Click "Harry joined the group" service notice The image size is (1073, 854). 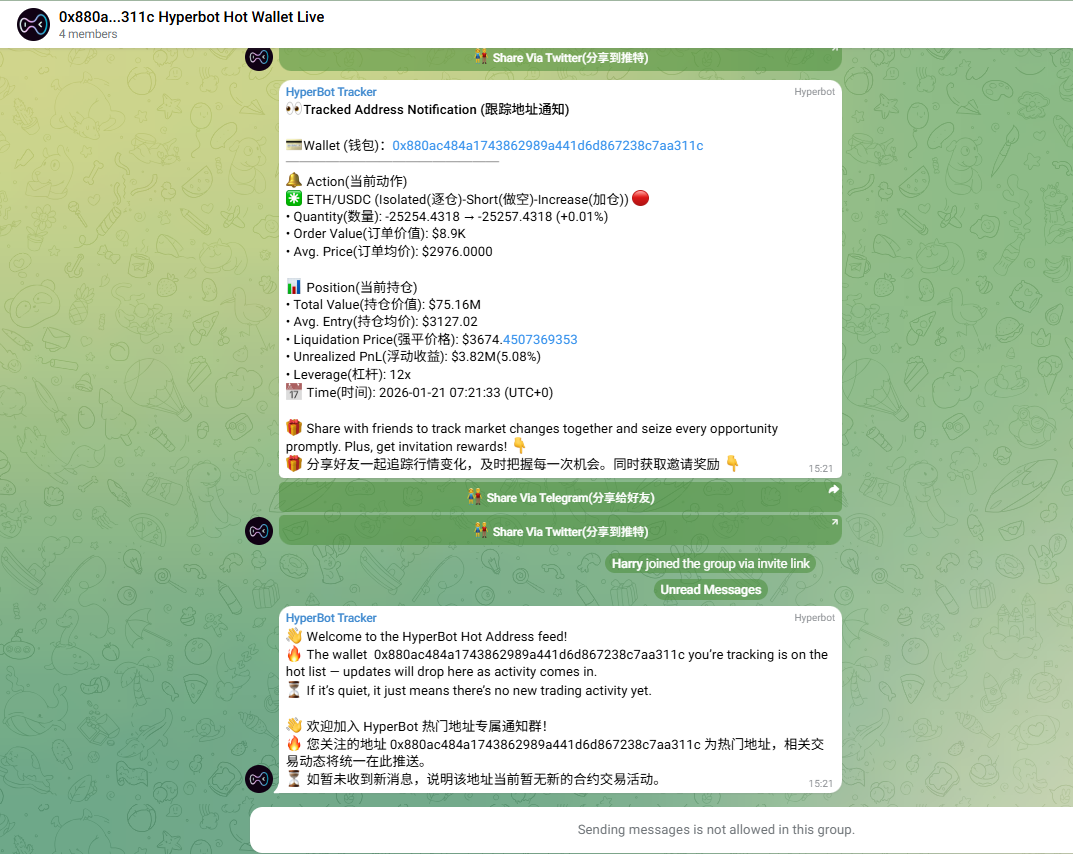(x=711, y=564)
